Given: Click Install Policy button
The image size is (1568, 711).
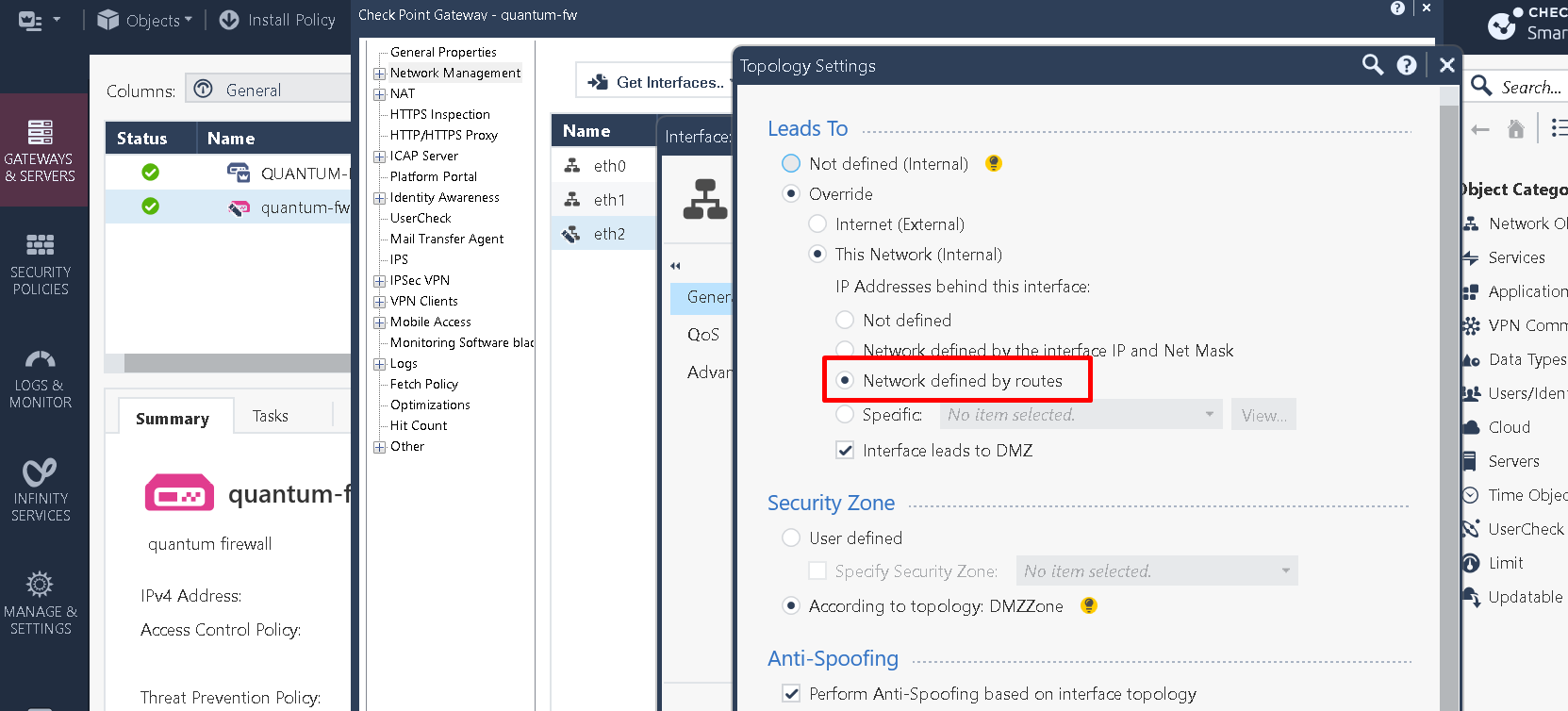Looking at the screenshot, I should point(277,20).
